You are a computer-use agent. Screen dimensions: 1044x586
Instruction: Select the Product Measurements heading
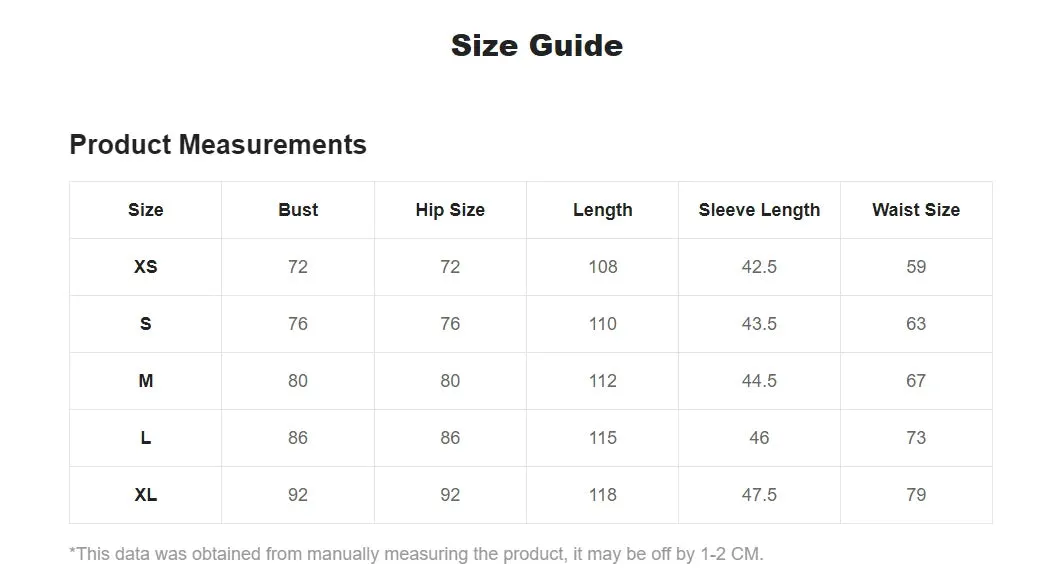pos(218,145)
